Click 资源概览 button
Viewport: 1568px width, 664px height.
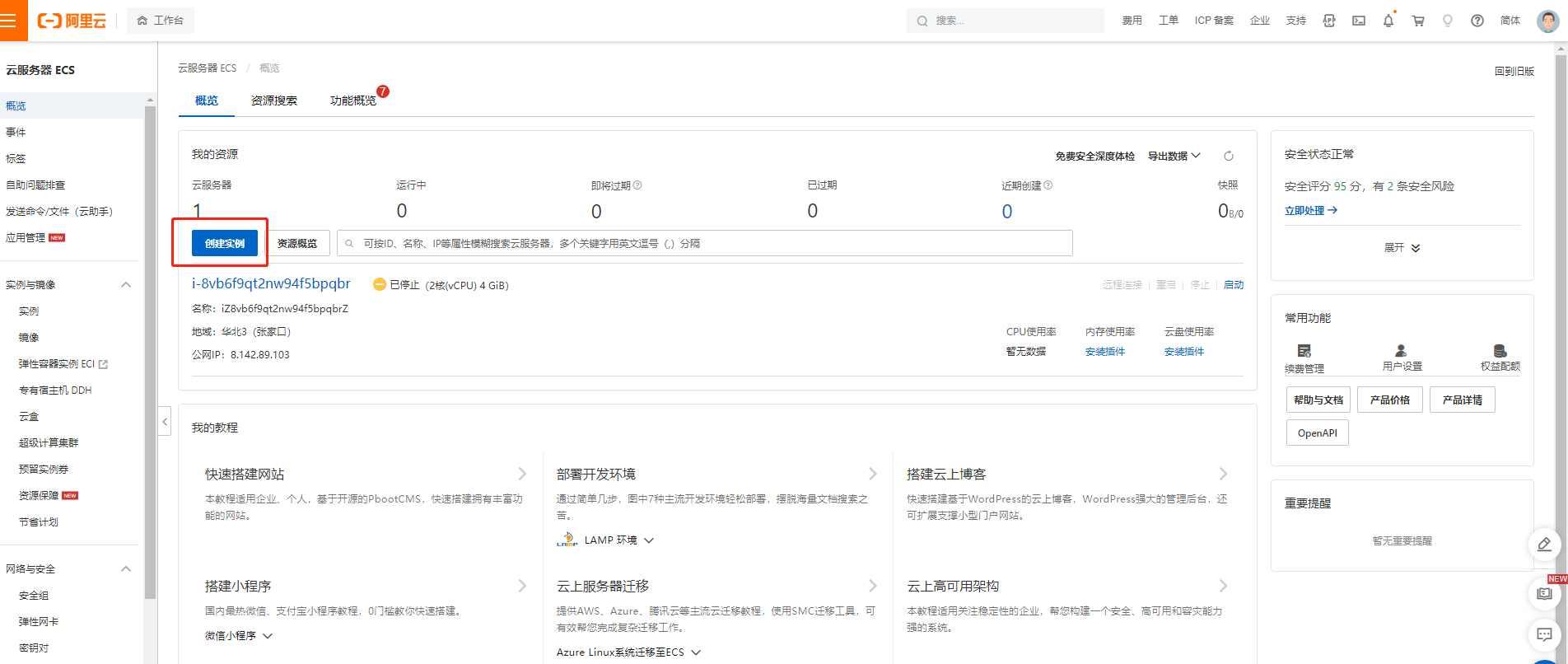pyautogui.click(x=297, y=243)
